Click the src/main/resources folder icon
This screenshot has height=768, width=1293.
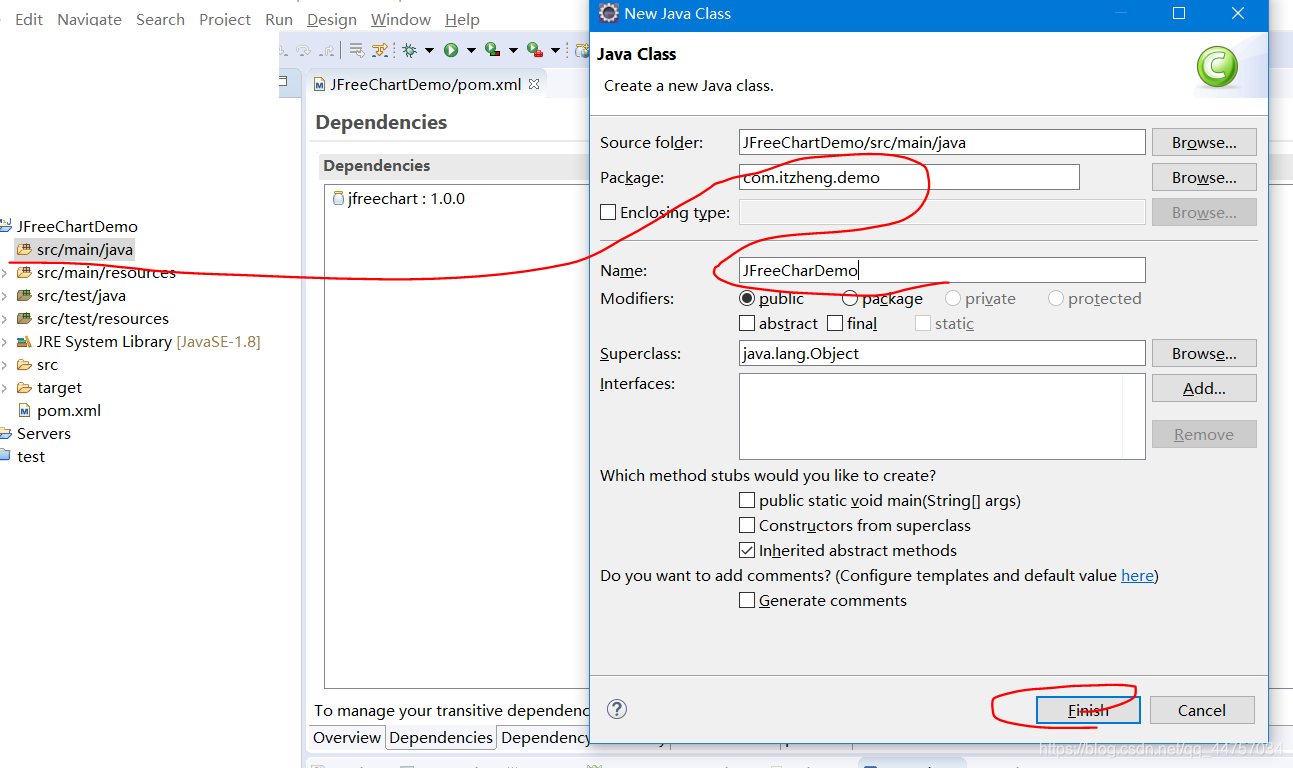[x=24, y=272]
